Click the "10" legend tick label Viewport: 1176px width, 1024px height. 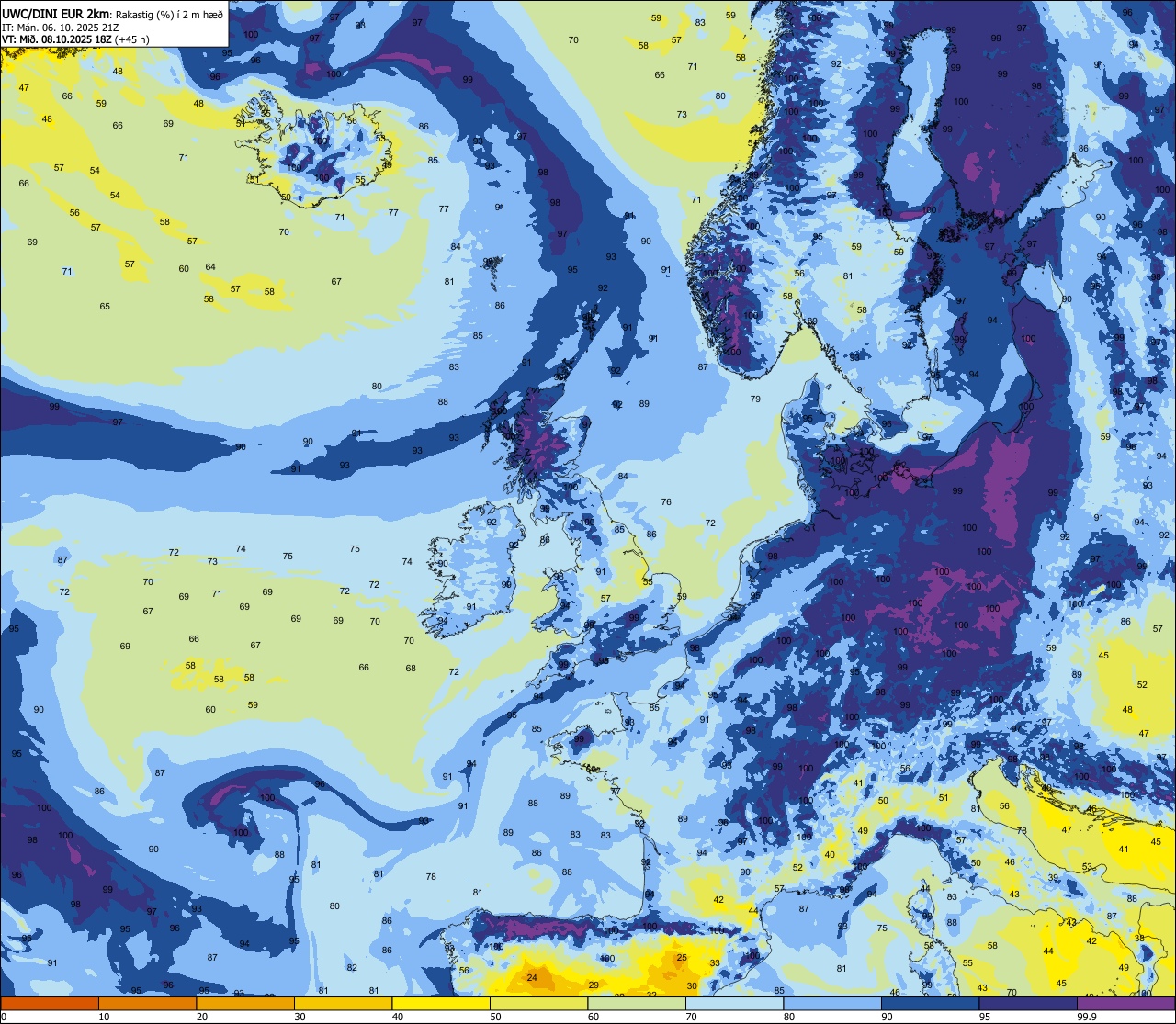pyautogui.click(x=104, y=1017)
